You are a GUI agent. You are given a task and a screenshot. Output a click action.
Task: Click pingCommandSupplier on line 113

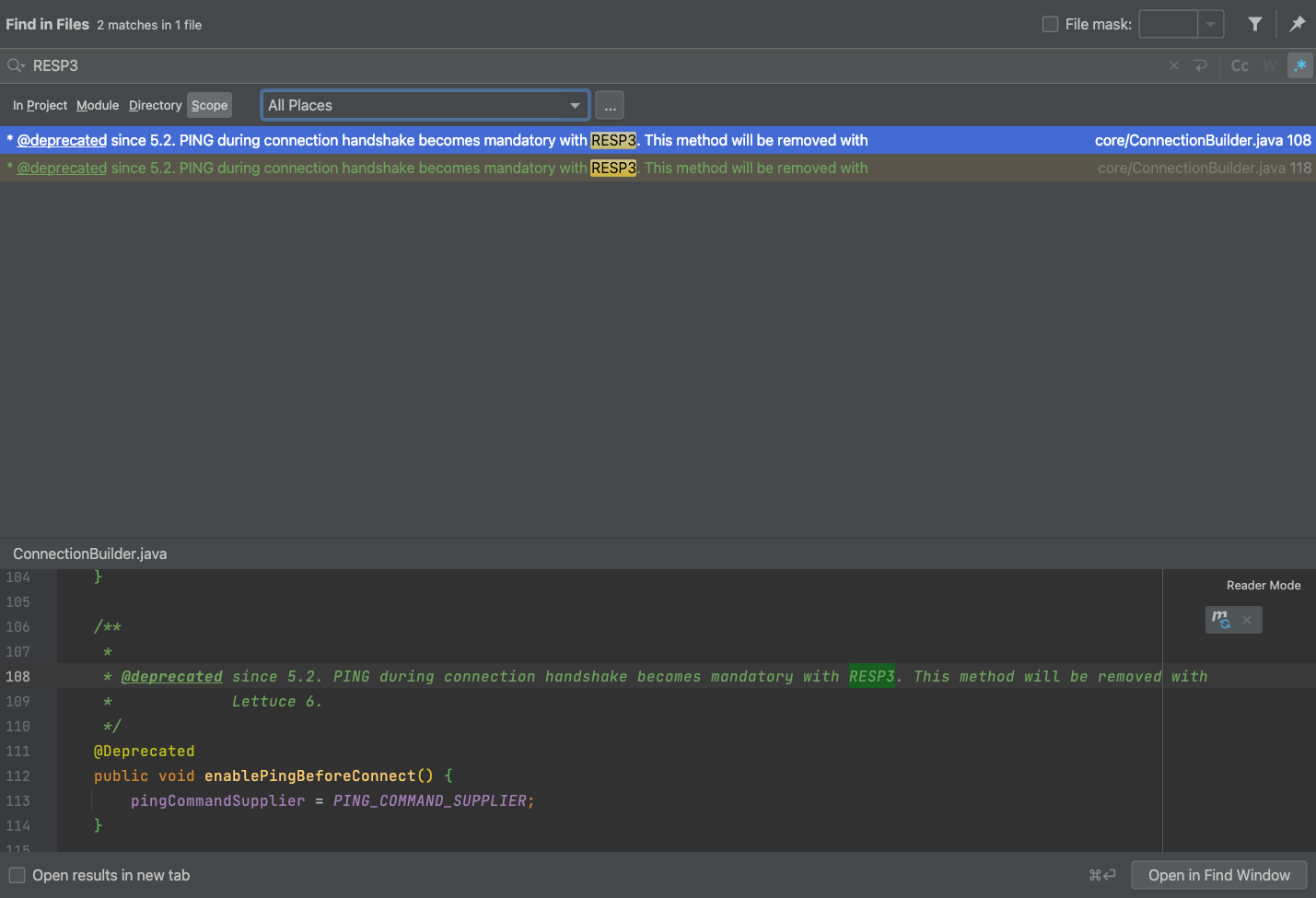click(x=217, y=800)
